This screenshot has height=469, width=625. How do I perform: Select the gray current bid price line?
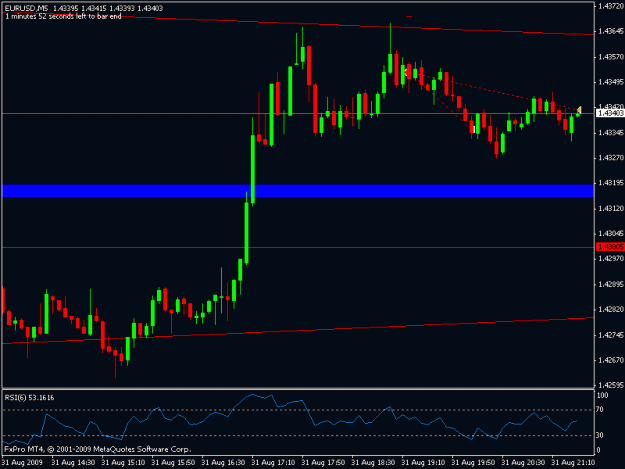[298, 114]
